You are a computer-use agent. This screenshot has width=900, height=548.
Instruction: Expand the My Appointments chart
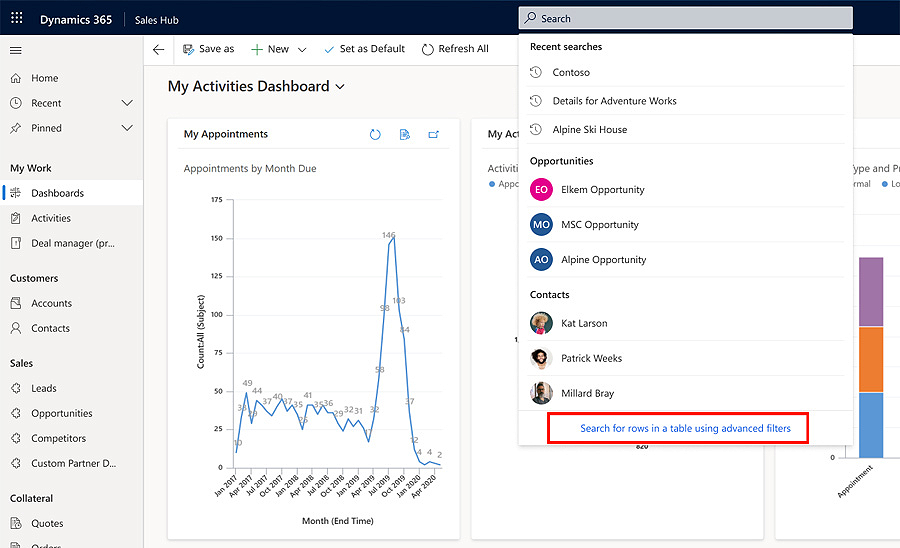433,134
